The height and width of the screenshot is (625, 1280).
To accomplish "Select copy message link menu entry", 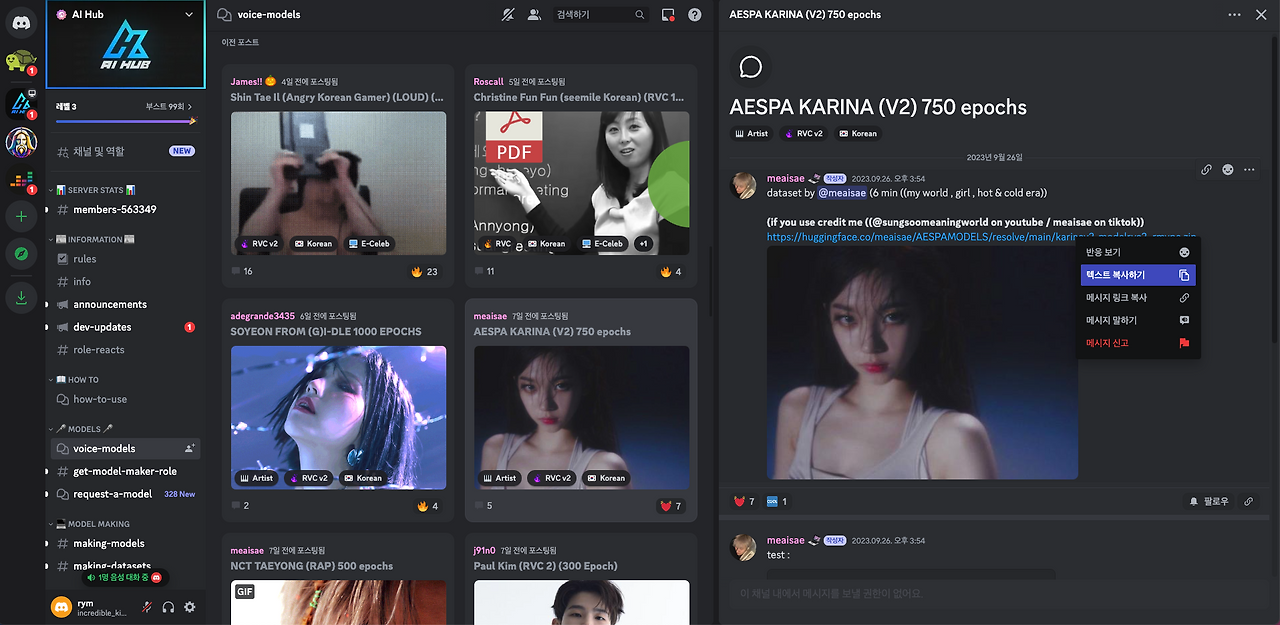I will click(x=1139, y=298).
